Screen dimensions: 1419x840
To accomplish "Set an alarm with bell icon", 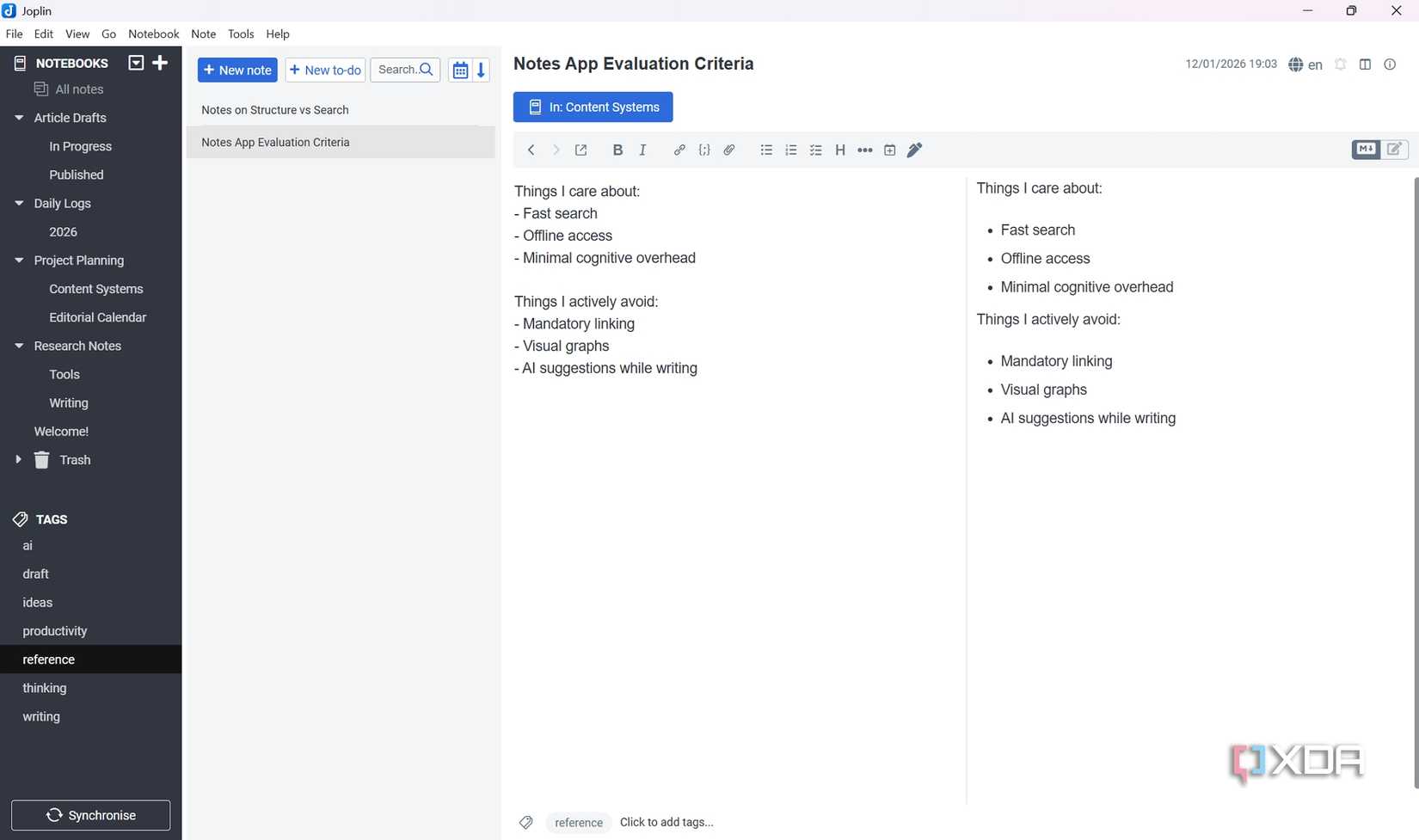I will coord(1341,64).
